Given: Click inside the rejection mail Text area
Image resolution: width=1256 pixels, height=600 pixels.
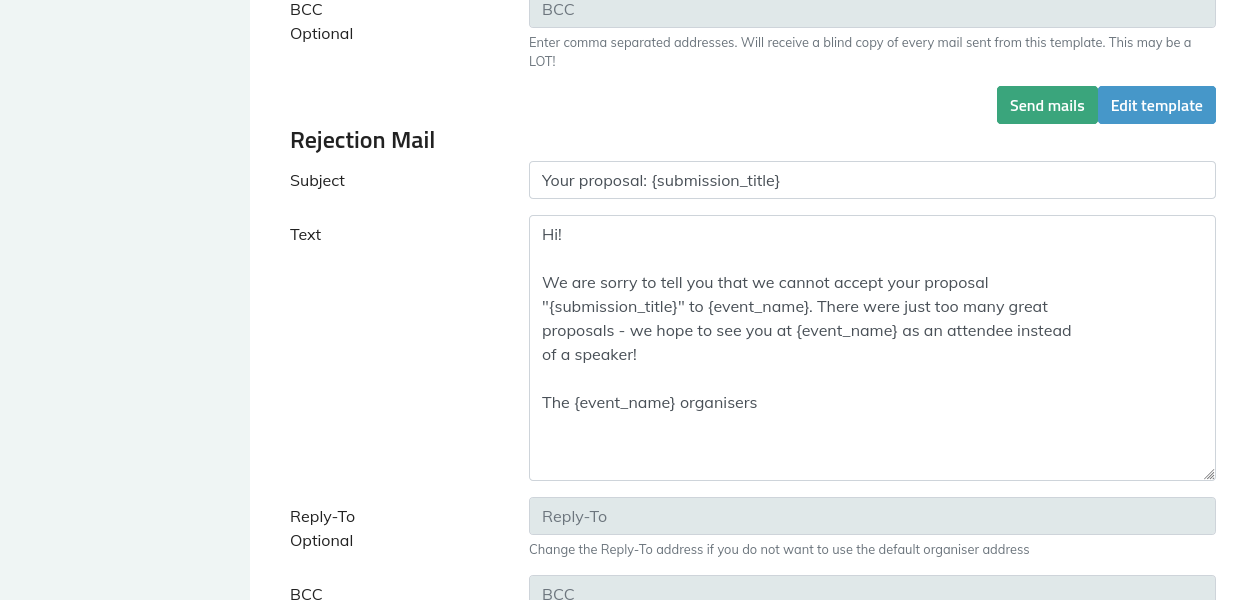Looking at the screenshot, I should (871, 440).
